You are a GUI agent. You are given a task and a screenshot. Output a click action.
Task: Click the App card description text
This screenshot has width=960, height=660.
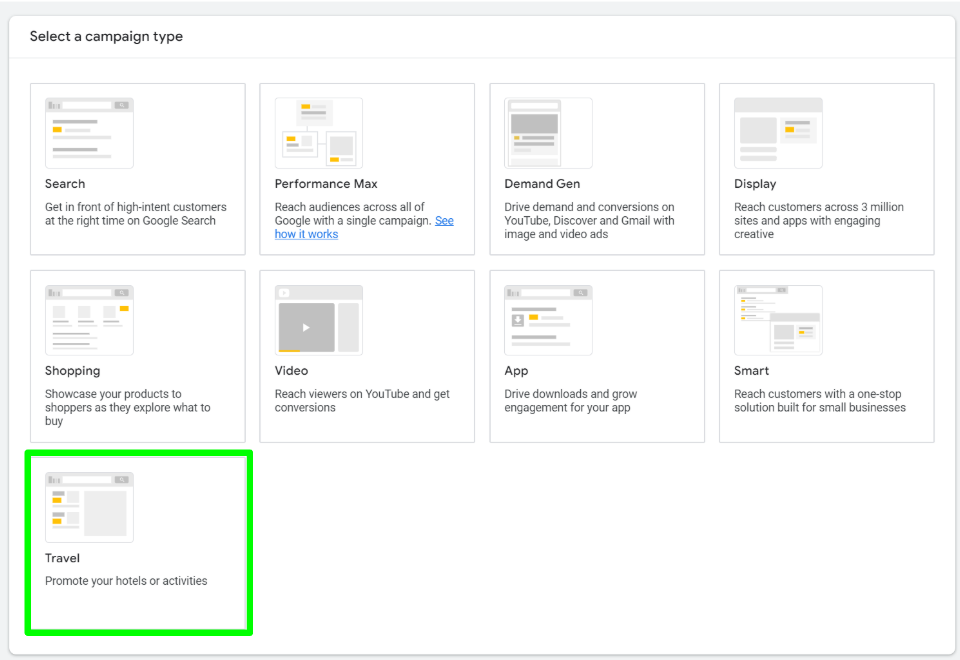pos(570,401)
